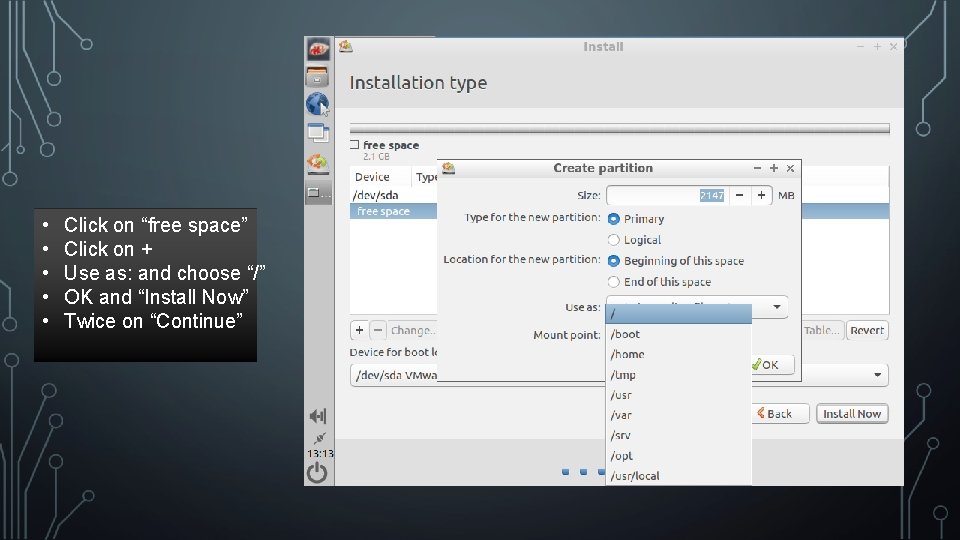The height and width of the screenshot is (540, 960).
Task: Go Back in the installer
Action: [x=780, y=414]
